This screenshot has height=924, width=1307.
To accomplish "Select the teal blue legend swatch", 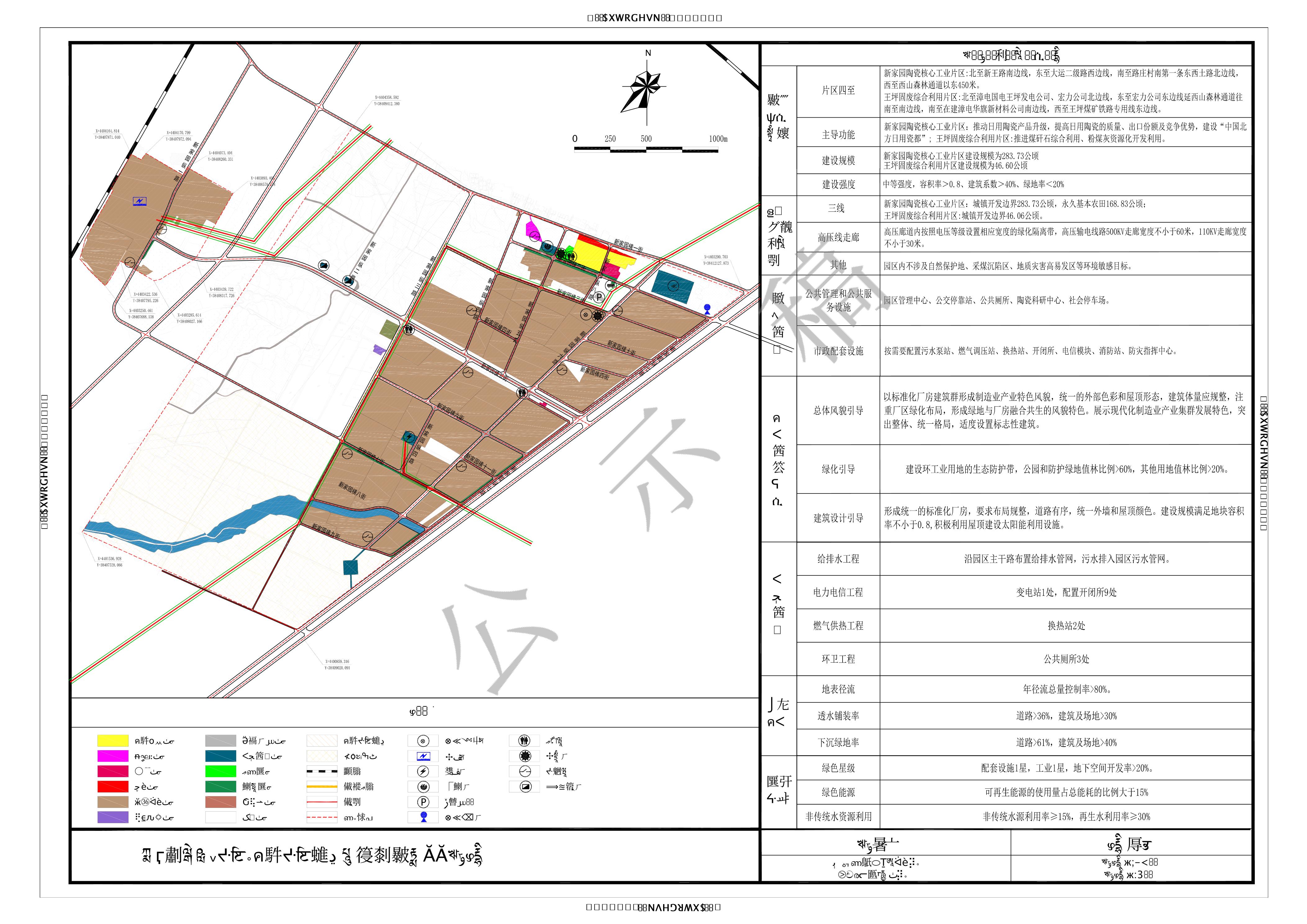I will click(x=221, y=756).
